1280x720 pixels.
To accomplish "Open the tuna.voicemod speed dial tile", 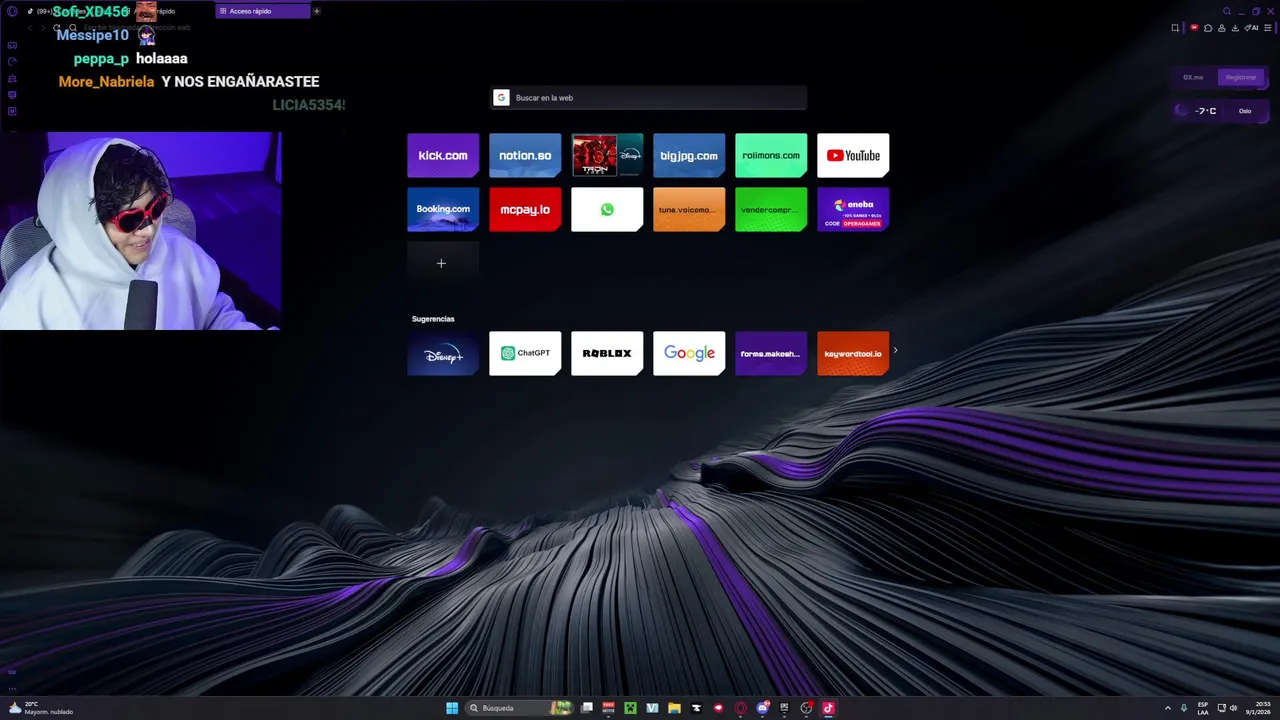I will click(689, 209).
